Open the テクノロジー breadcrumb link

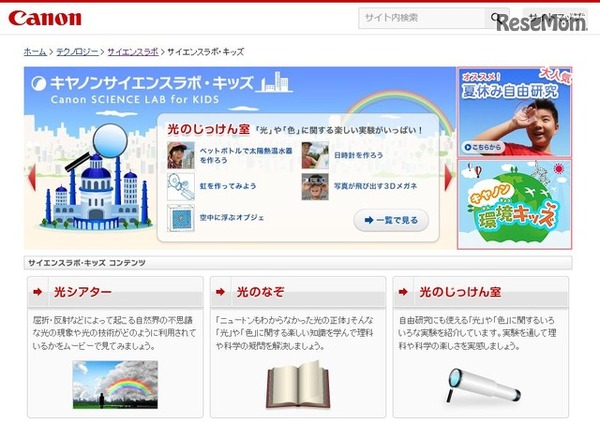(77, 52)
